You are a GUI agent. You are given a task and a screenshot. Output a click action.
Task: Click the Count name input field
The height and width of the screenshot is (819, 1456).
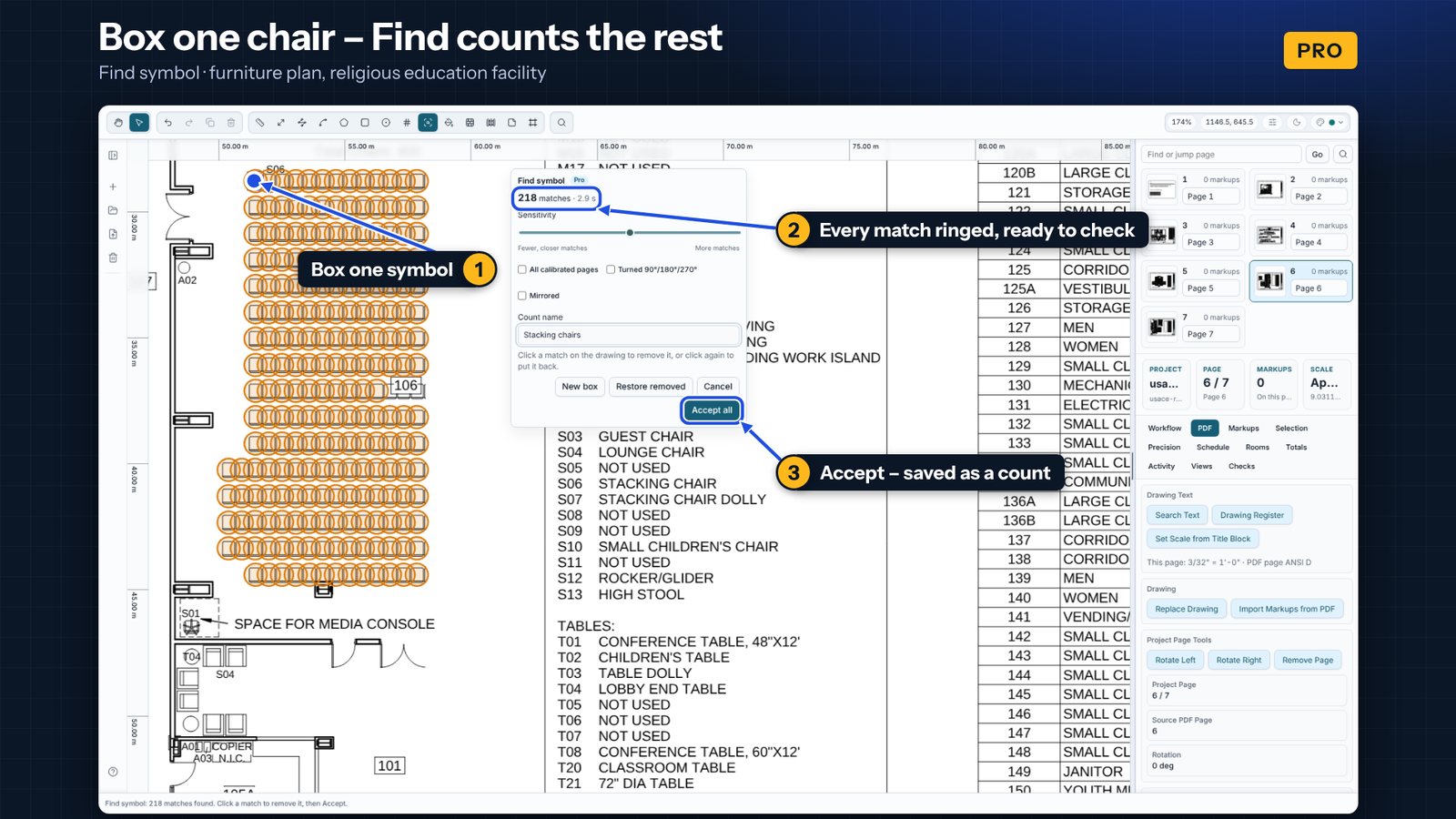[x=628, y=335]
